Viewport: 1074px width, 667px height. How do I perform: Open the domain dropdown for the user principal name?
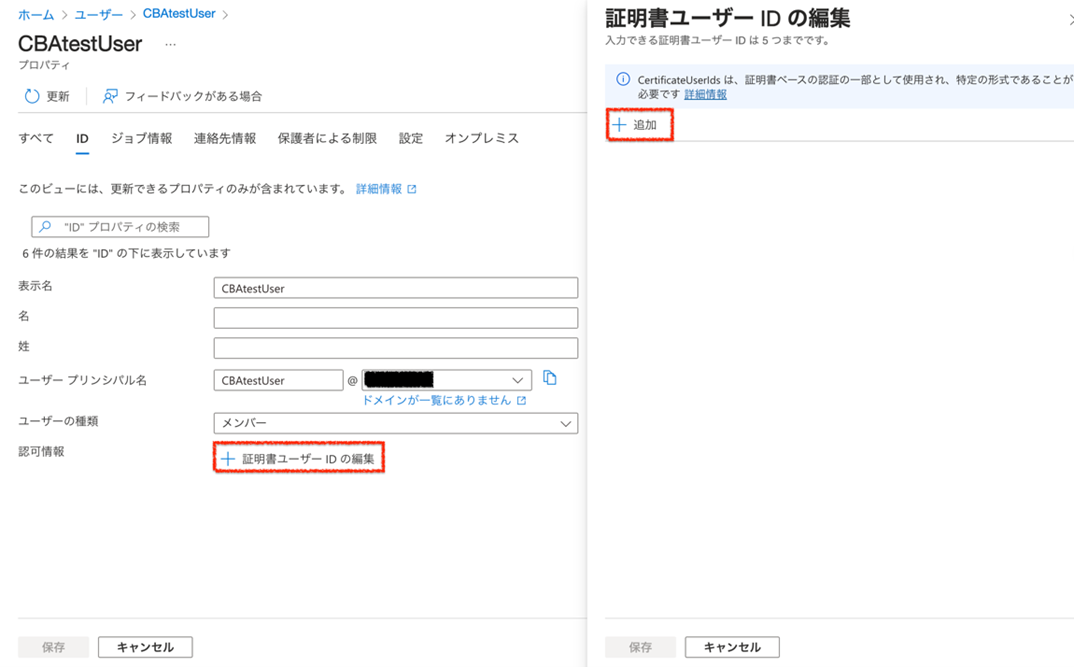(519, 380)
